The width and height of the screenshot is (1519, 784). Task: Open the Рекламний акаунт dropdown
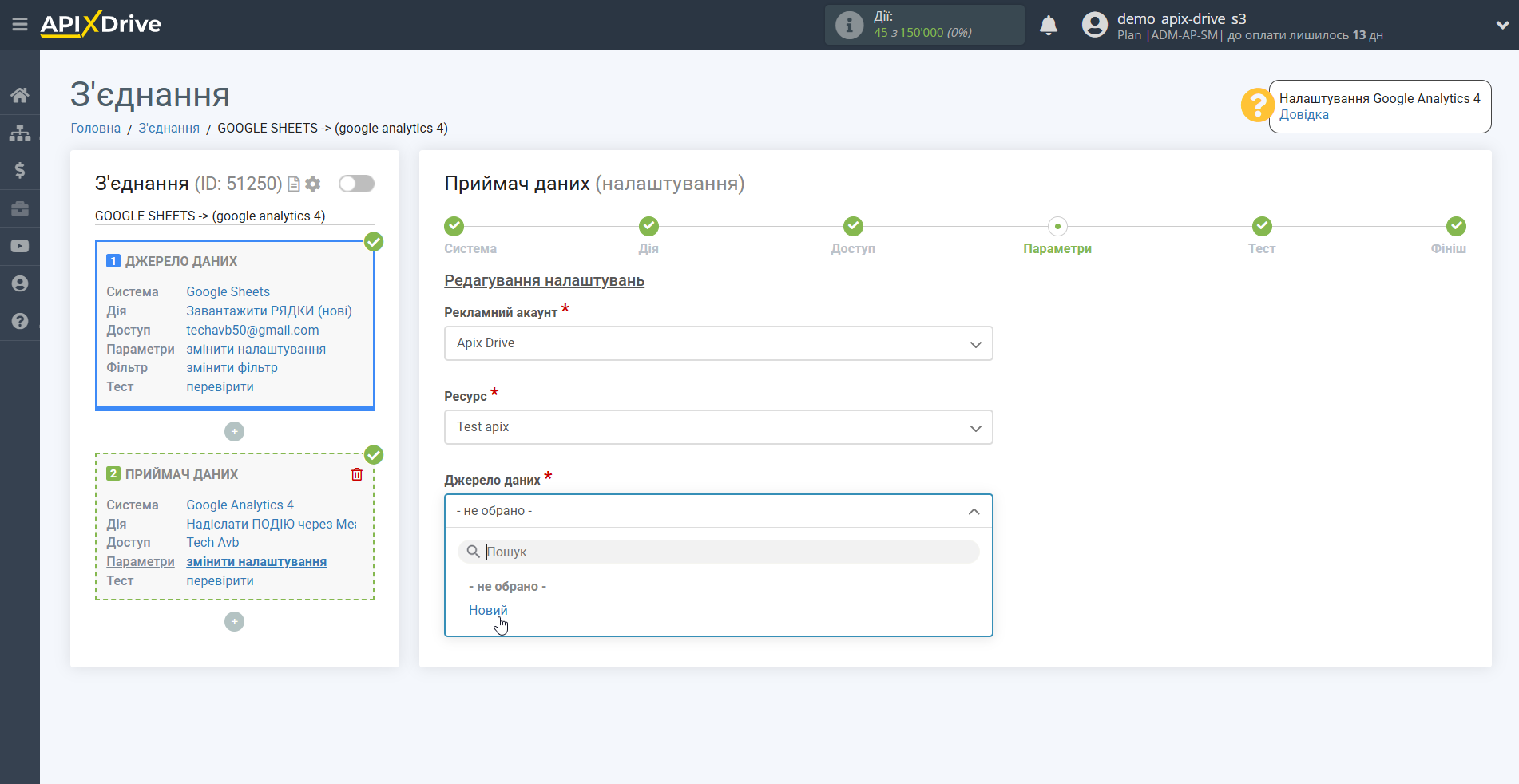coord(718,343)
